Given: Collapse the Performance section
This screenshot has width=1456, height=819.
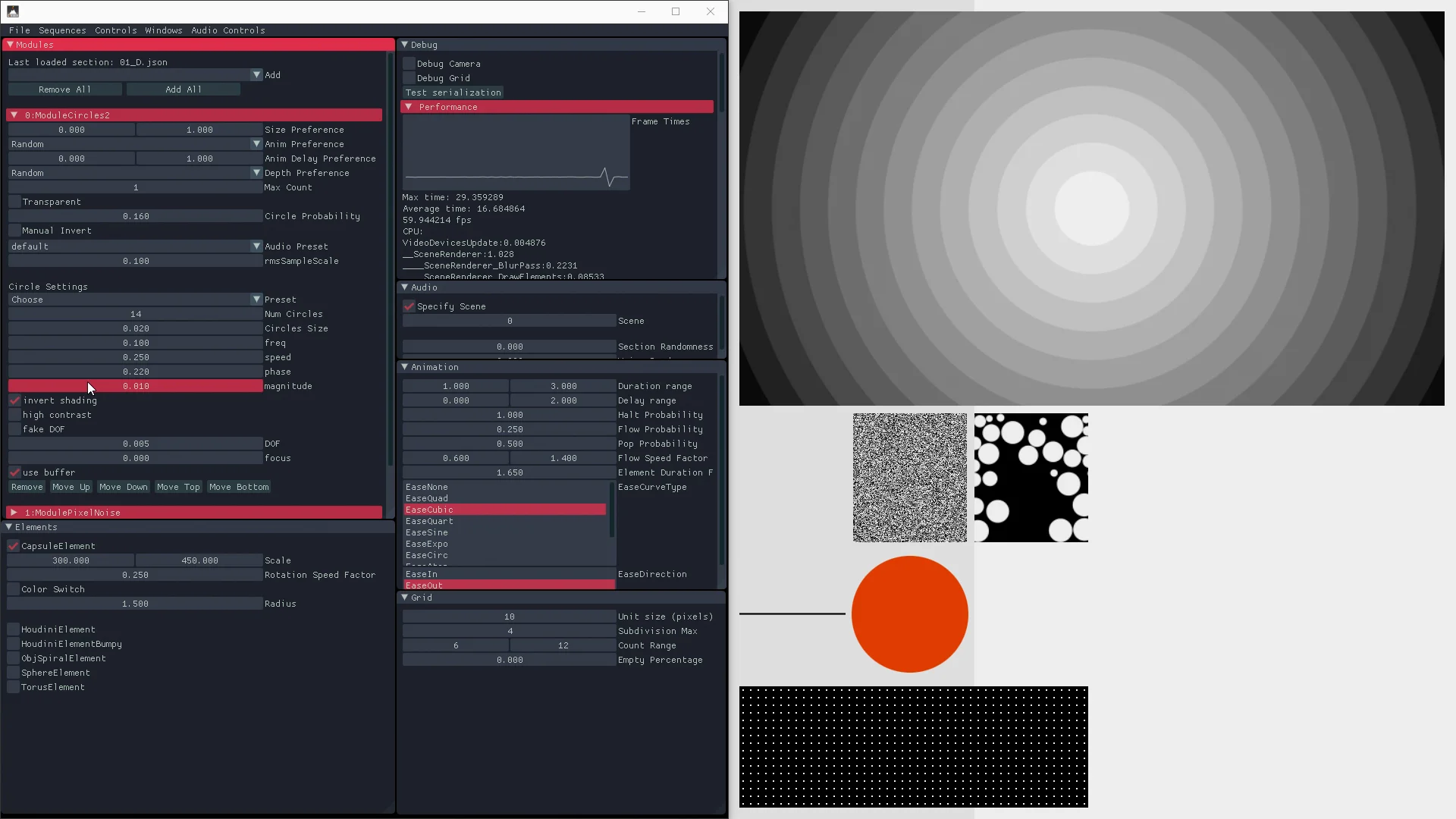Looking at the screenshot, I should tap(409, 107).
